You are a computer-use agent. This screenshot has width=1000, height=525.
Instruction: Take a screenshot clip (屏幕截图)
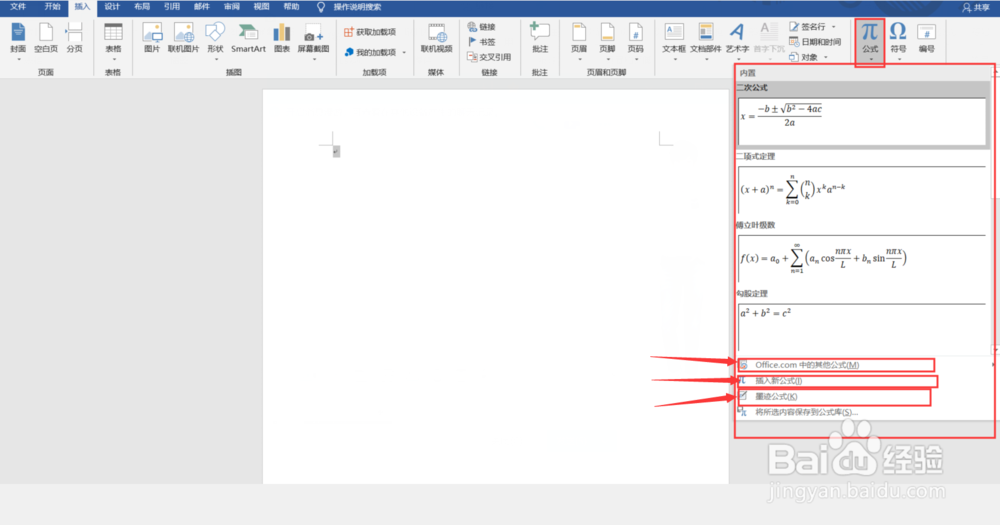313,41
